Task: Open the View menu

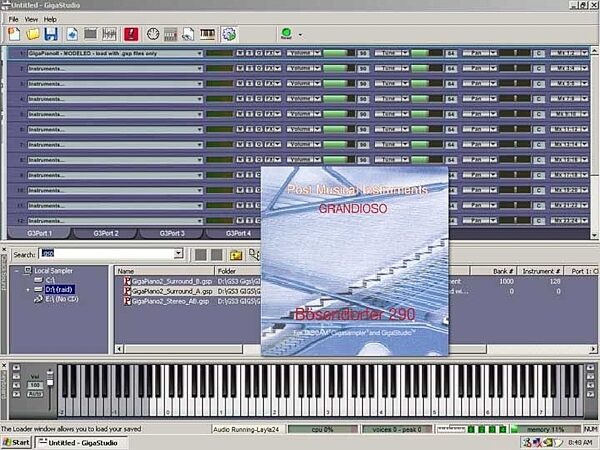Action: (31, 19)
